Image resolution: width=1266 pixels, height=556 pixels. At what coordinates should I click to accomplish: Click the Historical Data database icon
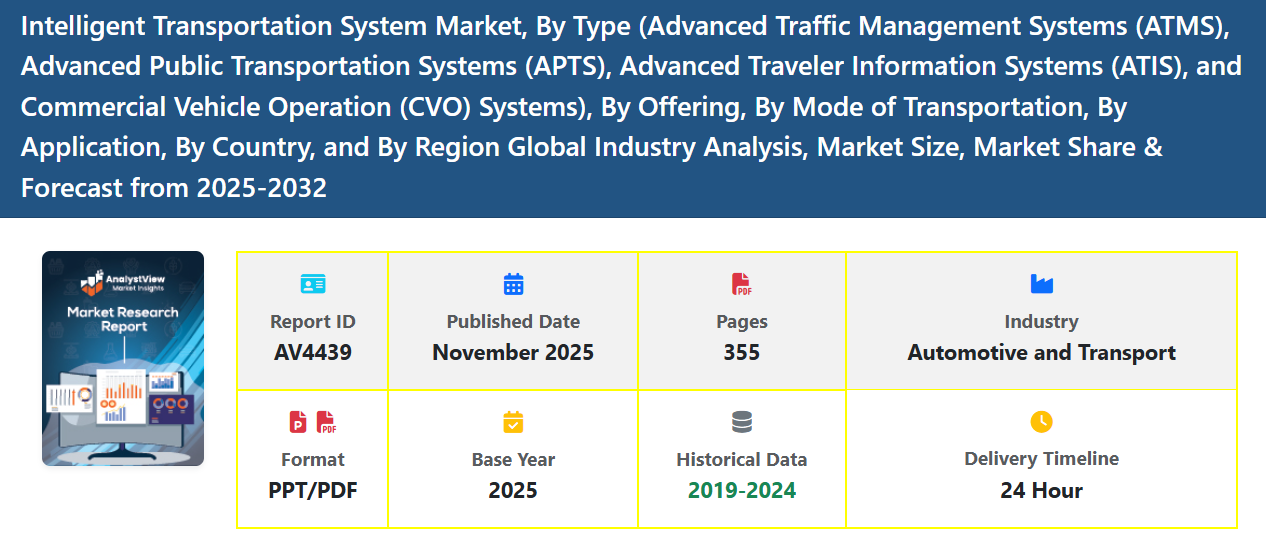point(741,422)
